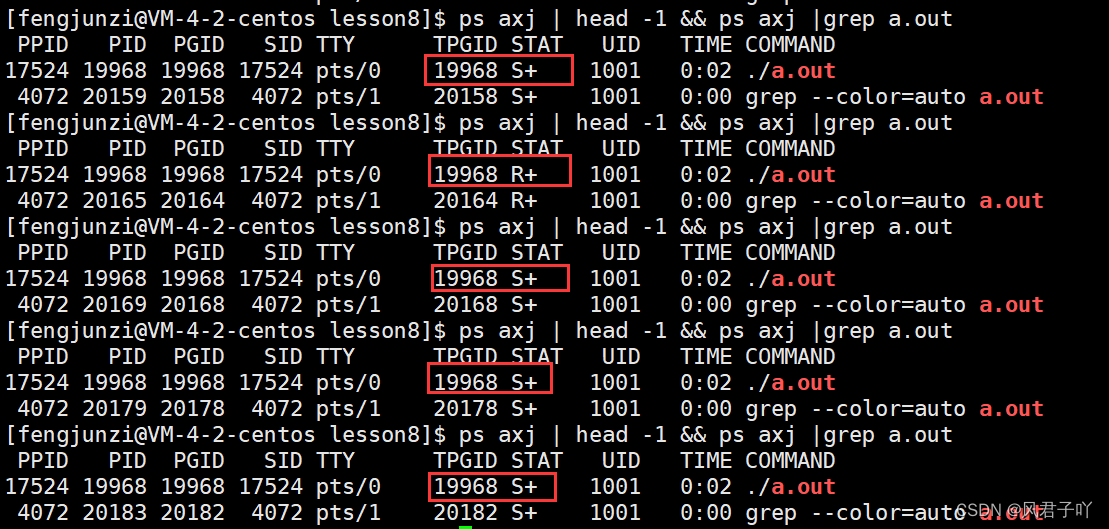This screenshot has height=529, width=1109.
Task: Select PID 20183 in the grep row
Action: (x=115, y=513)
